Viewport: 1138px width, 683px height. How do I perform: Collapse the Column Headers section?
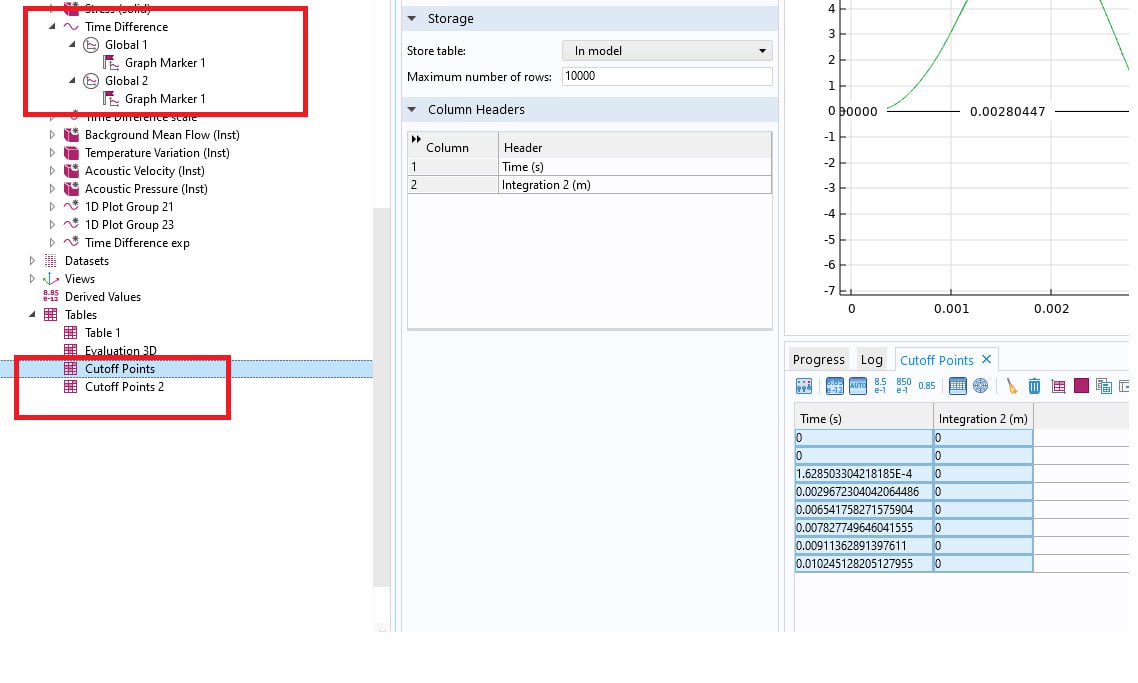click(412, 110)
